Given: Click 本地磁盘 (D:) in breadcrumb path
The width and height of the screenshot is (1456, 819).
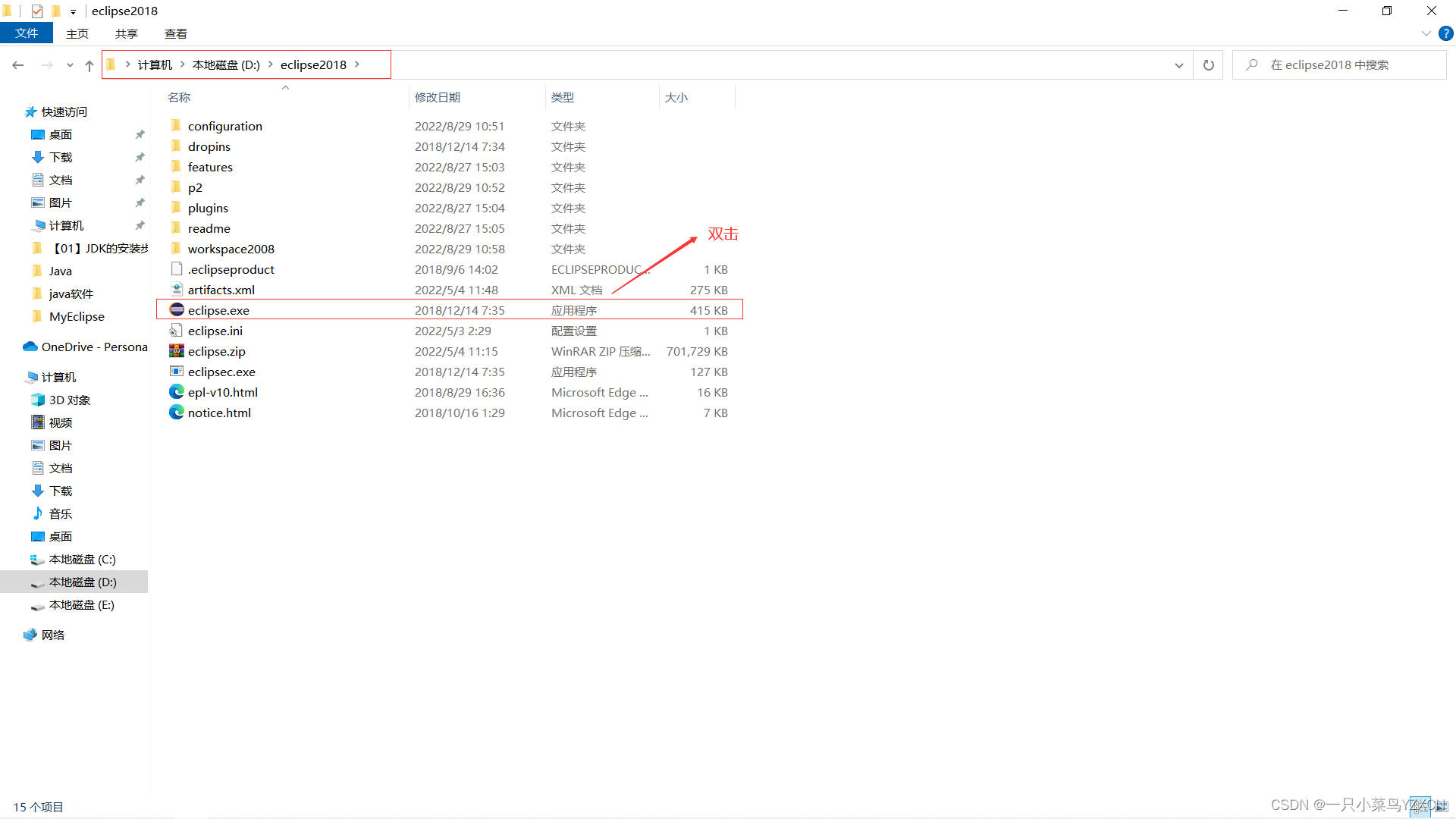Looking at the screenshot, I should click(x=226, y=64).
